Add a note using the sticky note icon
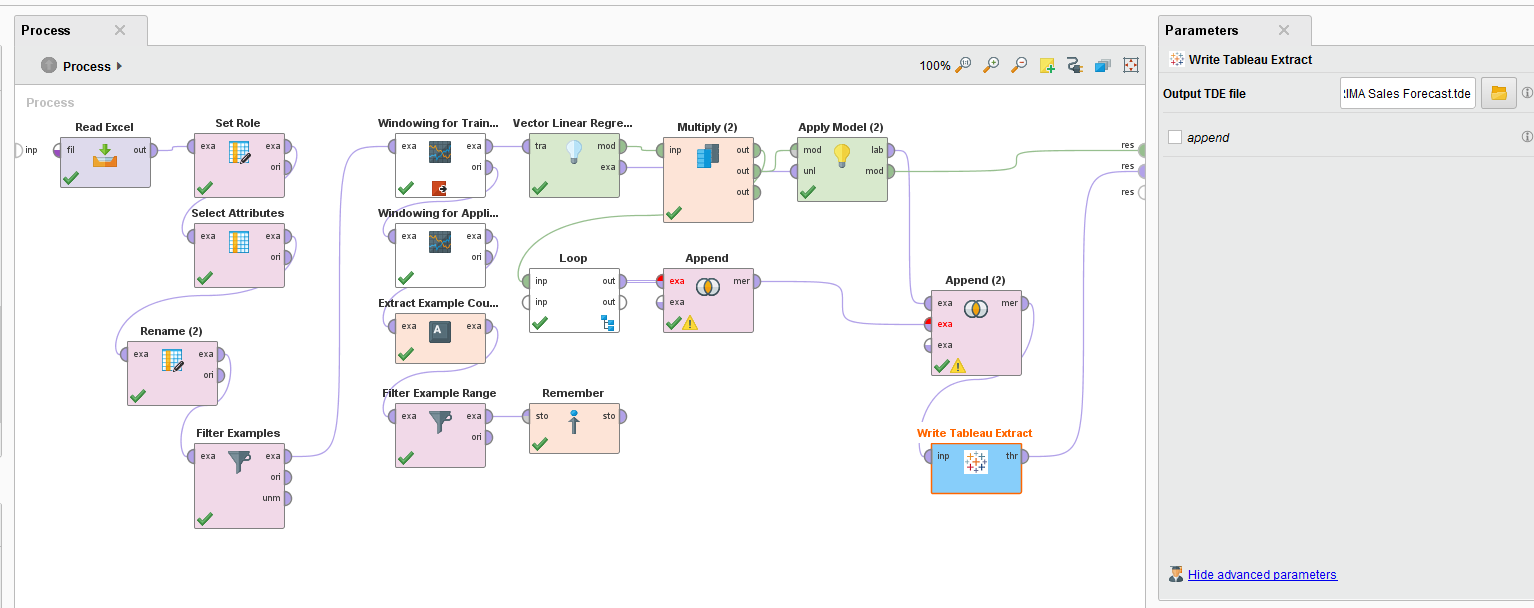1534x608 pixels. [1046, 64]
